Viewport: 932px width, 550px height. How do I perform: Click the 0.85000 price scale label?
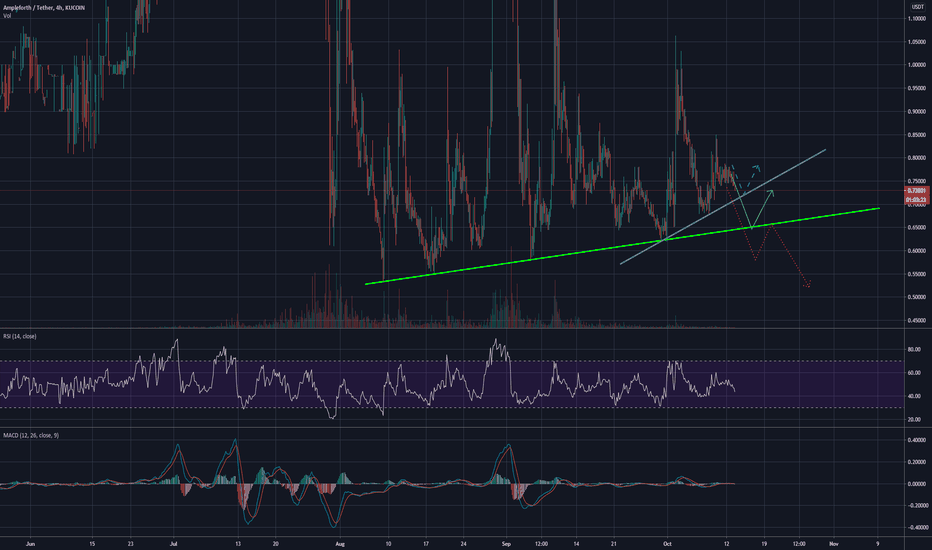pyautogui.click(x=917, y=135)
